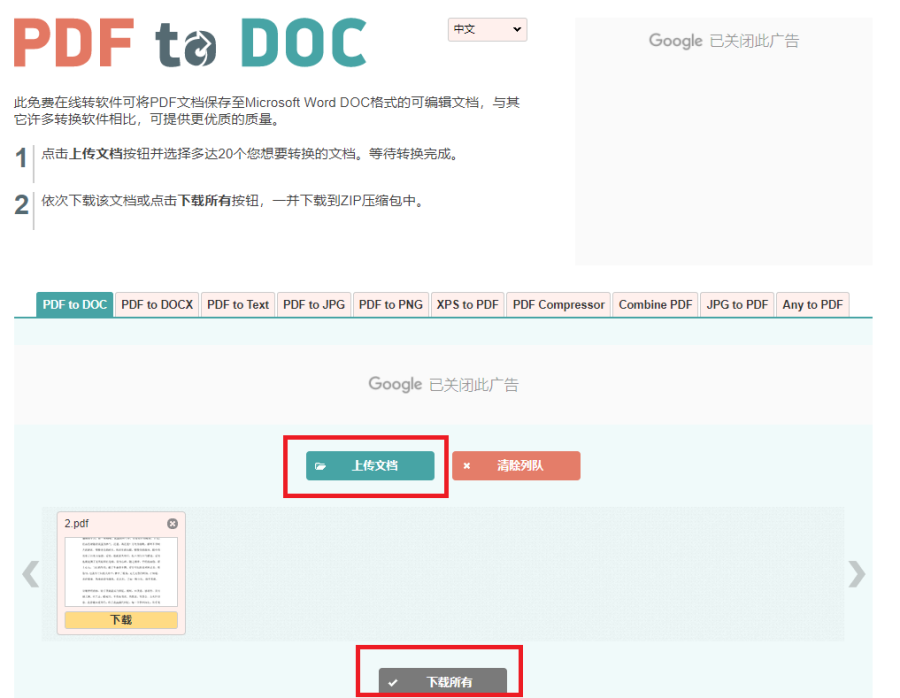Click the Google ad notice in sidebar
This screenshot has width=900, height=698.
pos(724,41)
